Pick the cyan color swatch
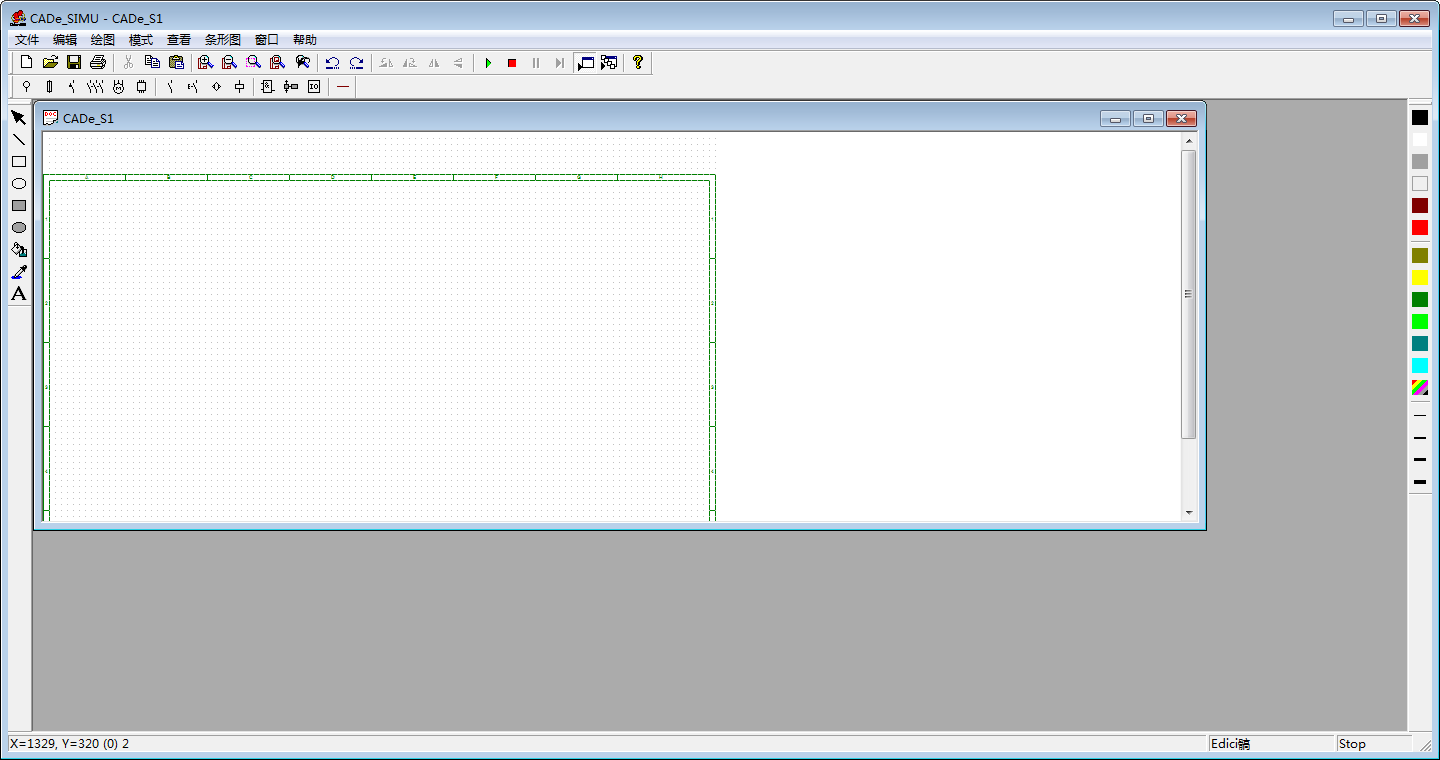 1420,366
